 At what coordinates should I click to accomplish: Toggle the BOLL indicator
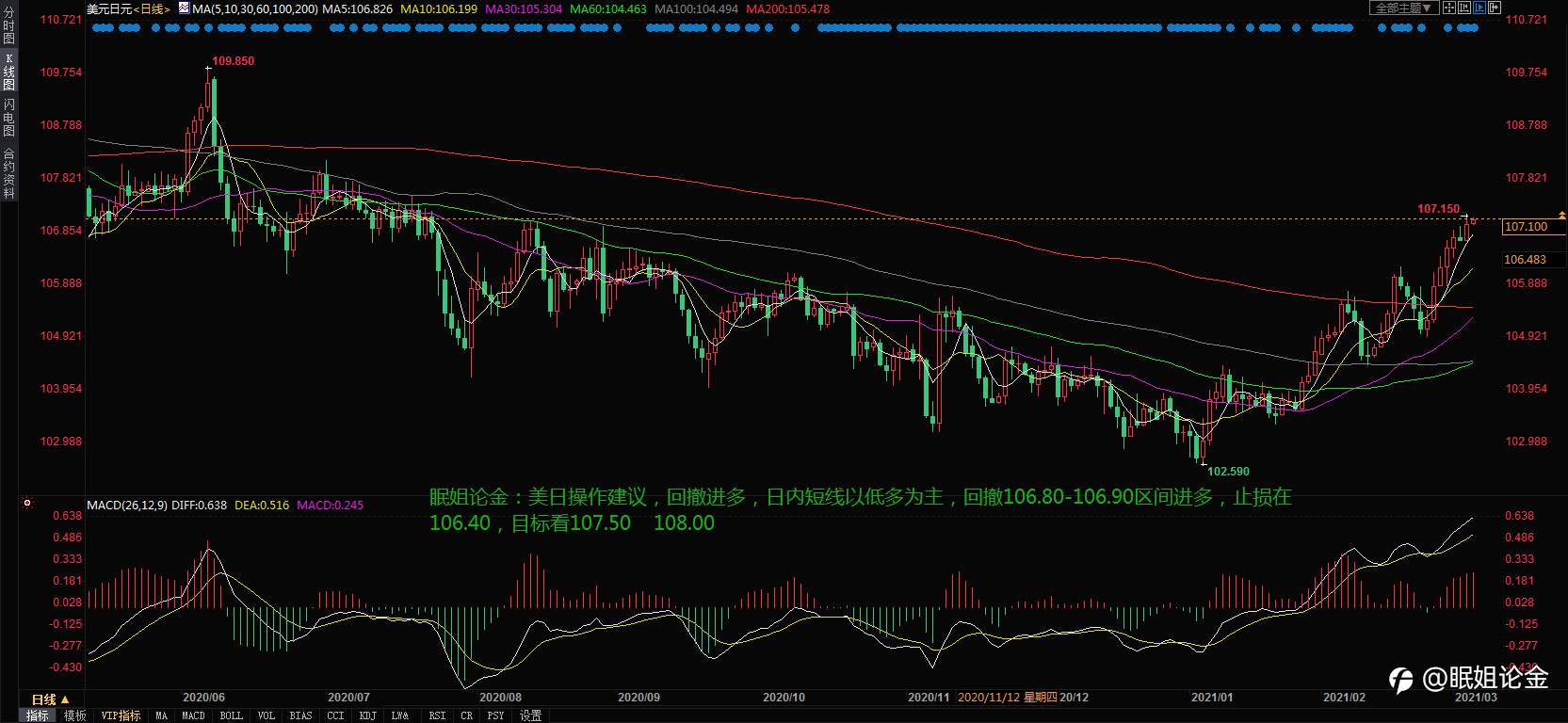click(231, 715)
